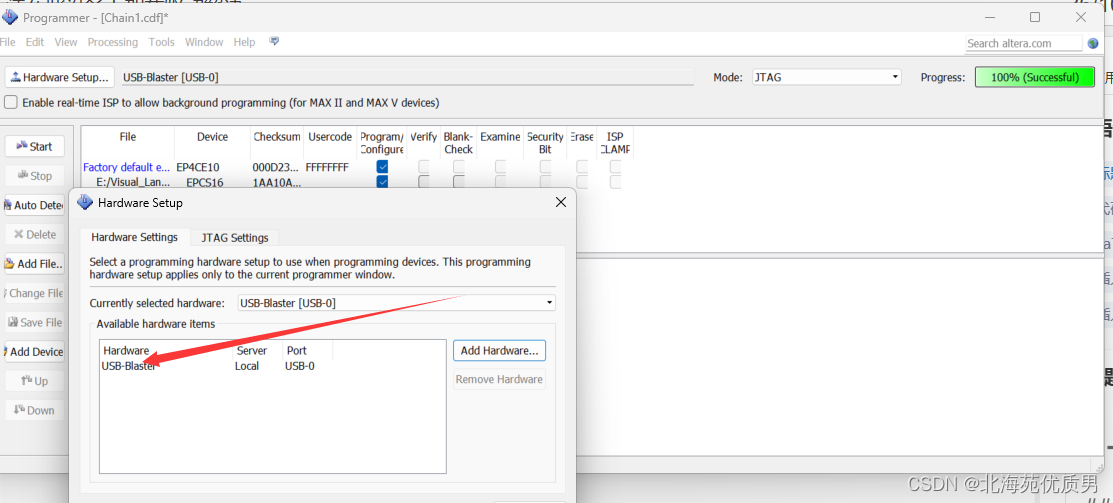
Task: Check Security Bit for the EP4CE10 row
Action: (x=545, y=167)
